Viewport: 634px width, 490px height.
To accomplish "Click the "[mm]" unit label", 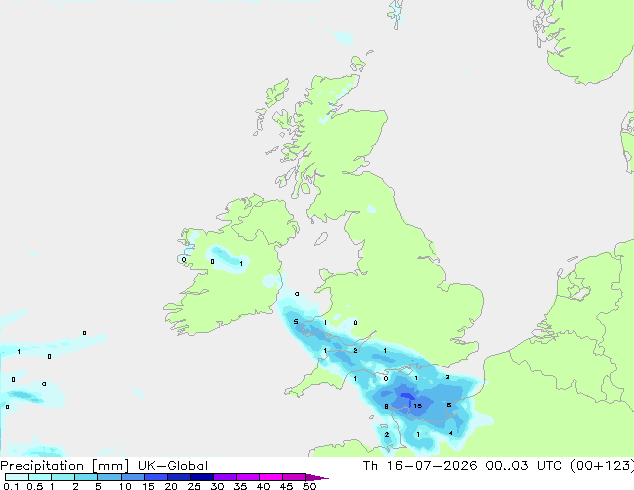I will pos(111,466).
